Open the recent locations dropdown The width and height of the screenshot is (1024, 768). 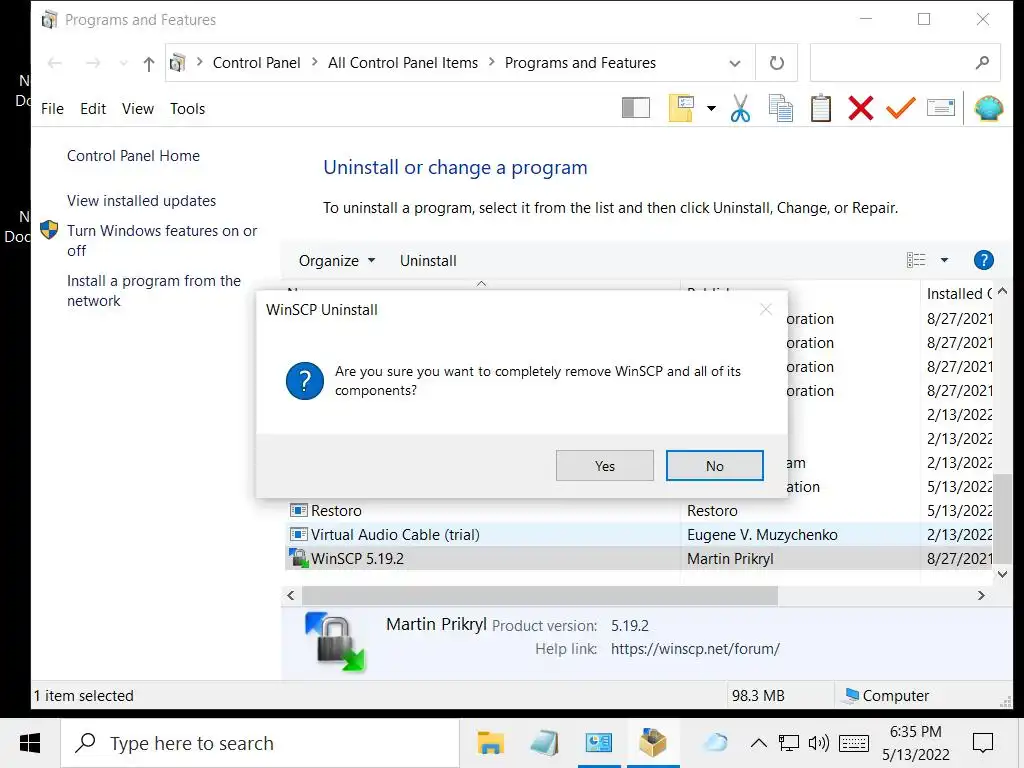(x=123, y=63)
